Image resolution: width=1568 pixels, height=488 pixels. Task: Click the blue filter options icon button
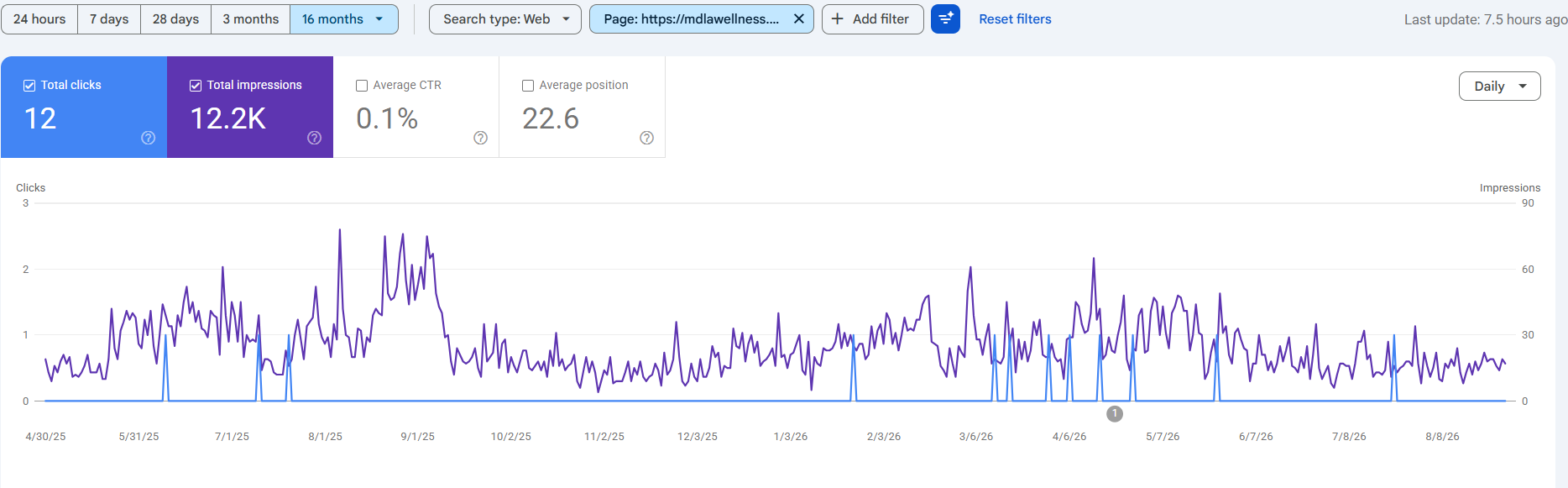click(945, 18)
